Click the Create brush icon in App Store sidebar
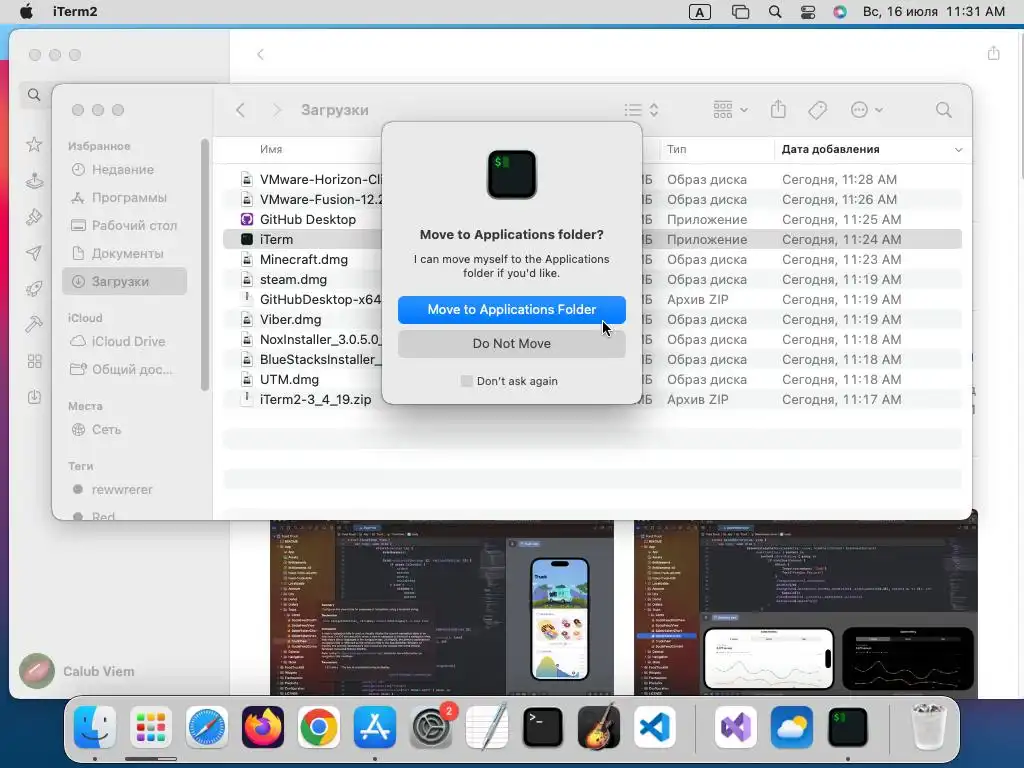Viewport: 1024px width, 768px height. pos(34,217)
